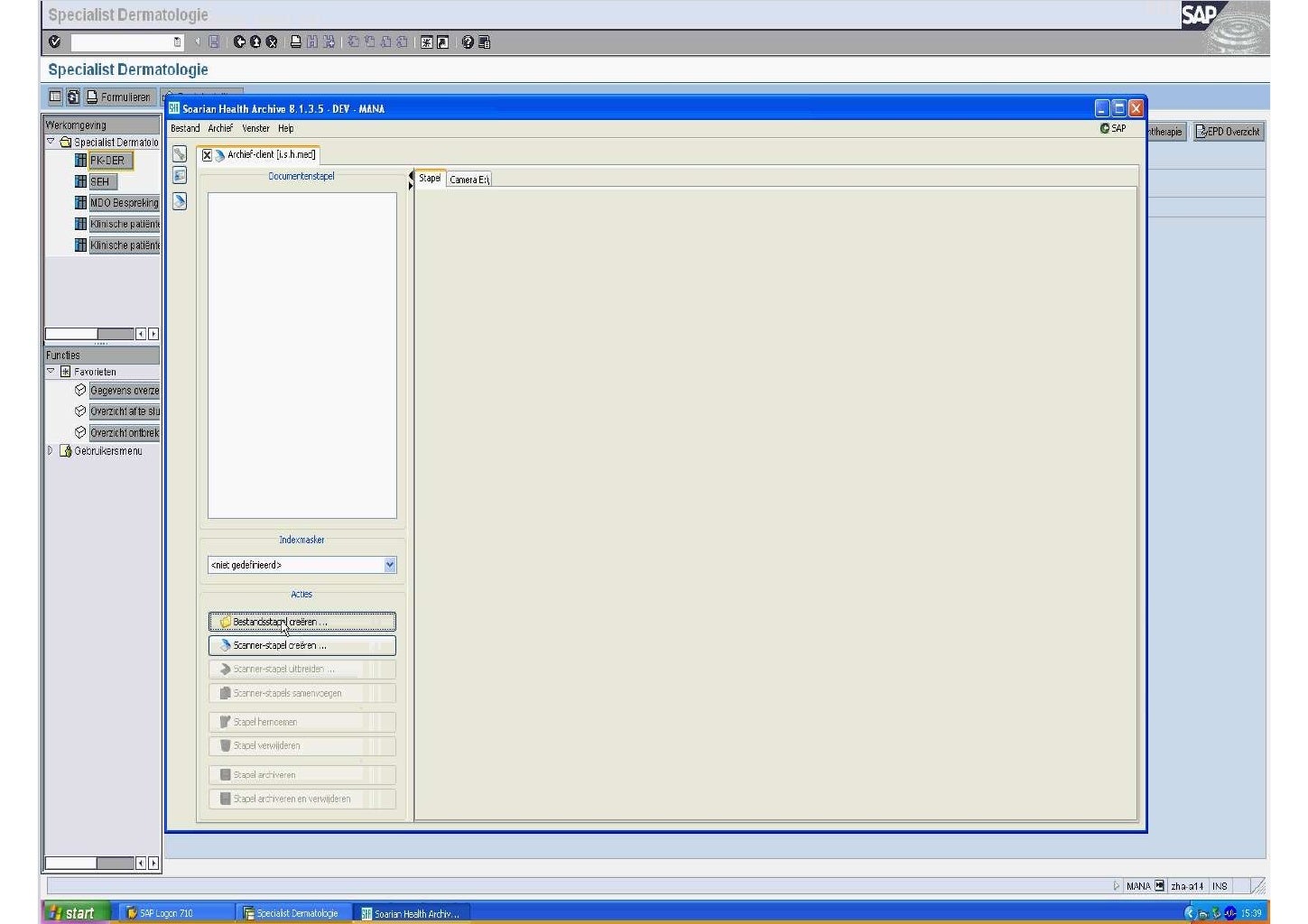Open Gegevens overzicht favorite
This screenshot has height=924, width=1308.
pos(125,390)
